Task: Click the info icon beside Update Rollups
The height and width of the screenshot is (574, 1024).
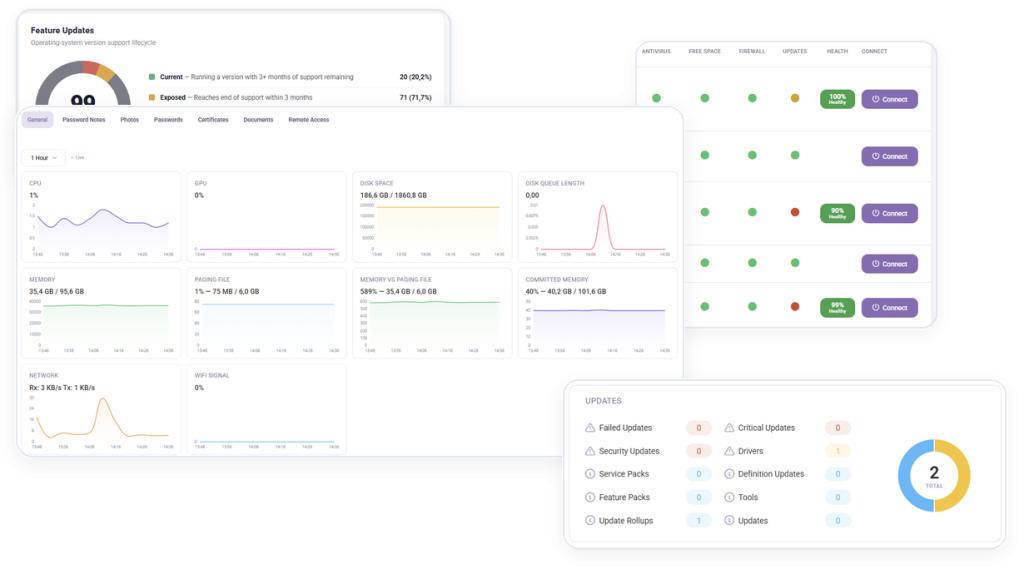Action: pos(590,521)
